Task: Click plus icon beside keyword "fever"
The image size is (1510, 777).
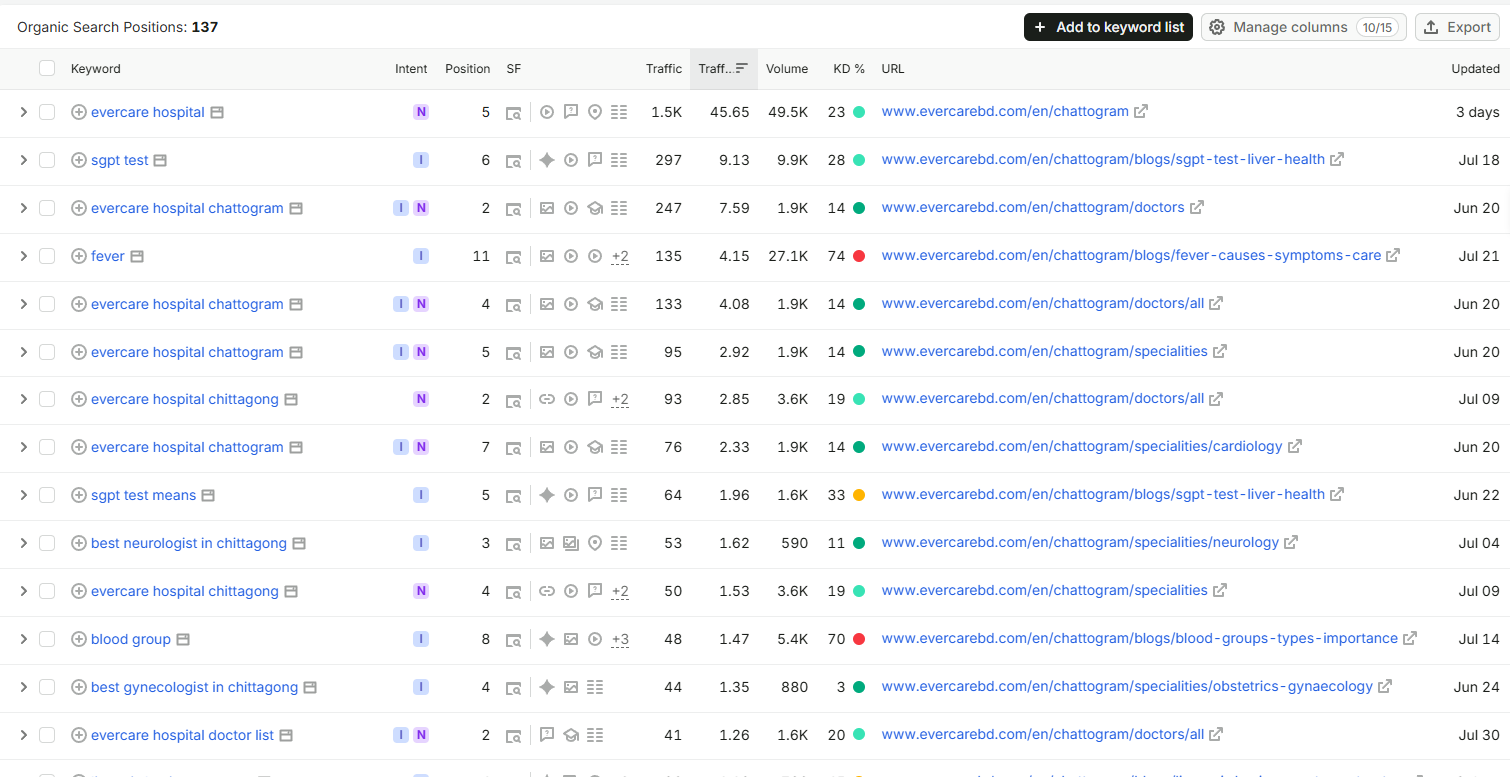Action: [79, 256]
